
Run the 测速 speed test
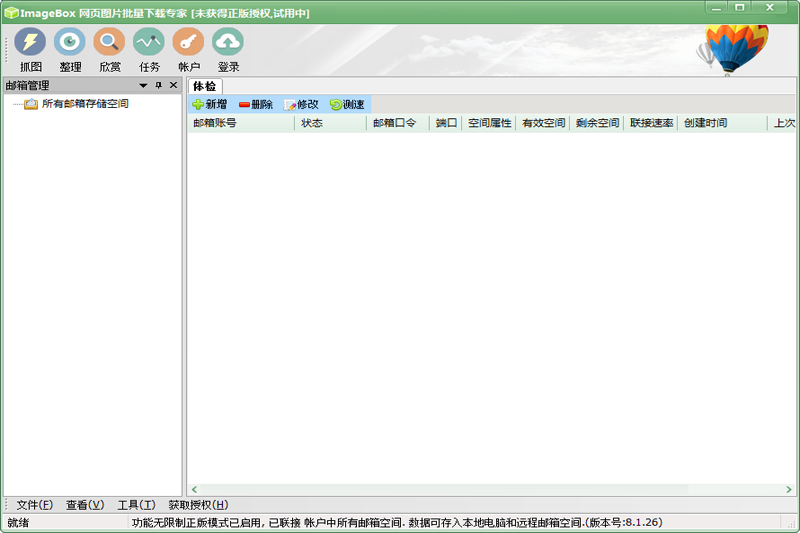pyautogui.click(x=347, y=105)
